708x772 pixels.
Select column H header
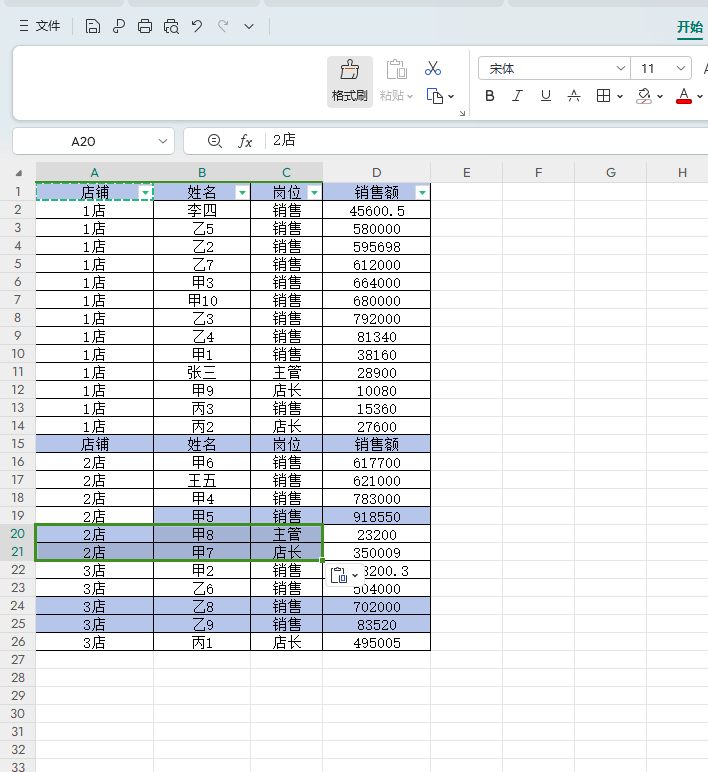pyautogui.click(x=682, y=172)
